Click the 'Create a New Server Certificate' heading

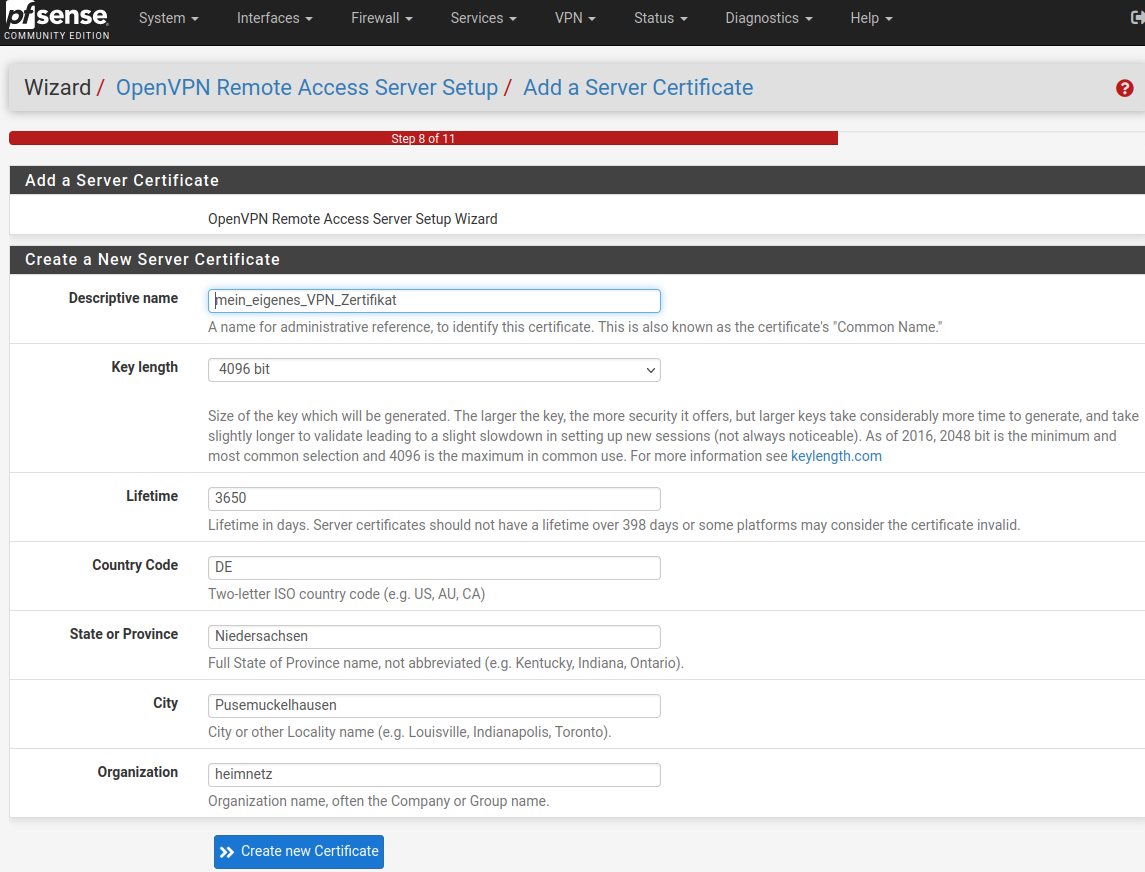click(x=153, y=260)
